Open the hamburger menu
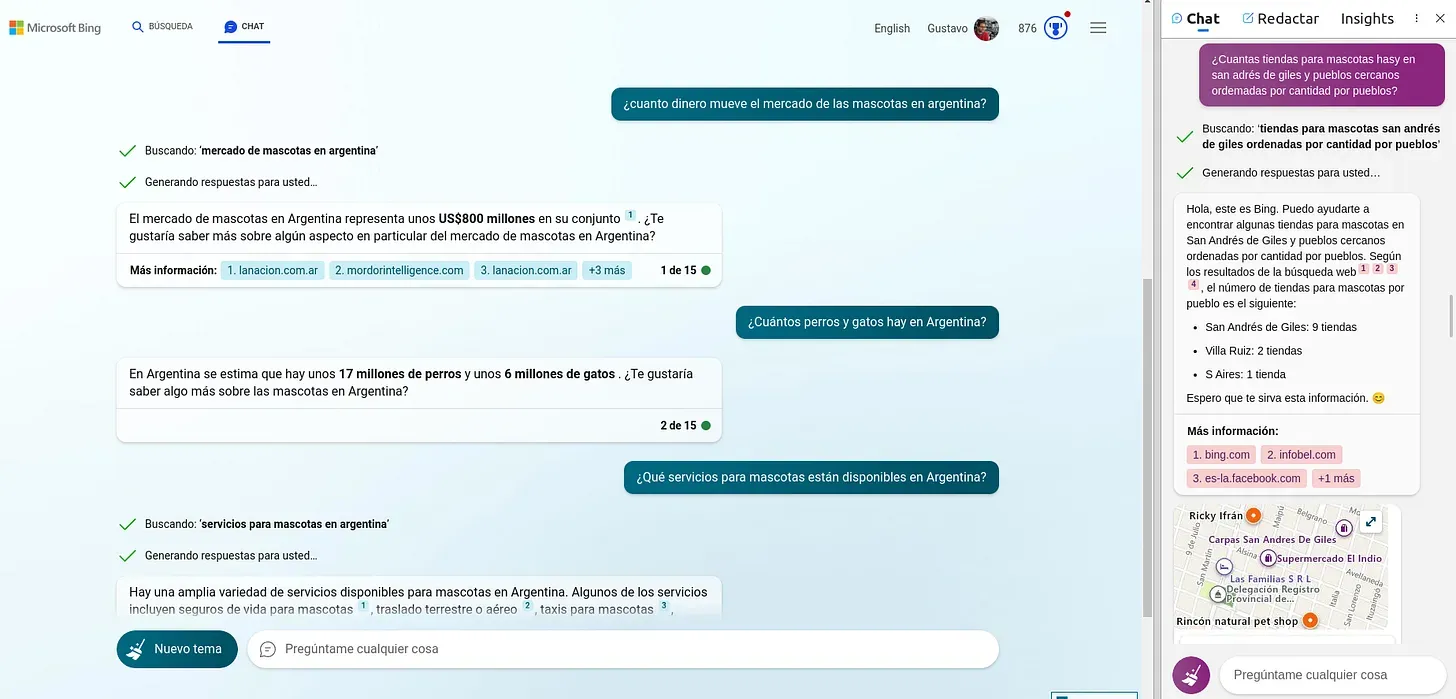This screenshot has height=699, width=1456. pos(1098,27)
